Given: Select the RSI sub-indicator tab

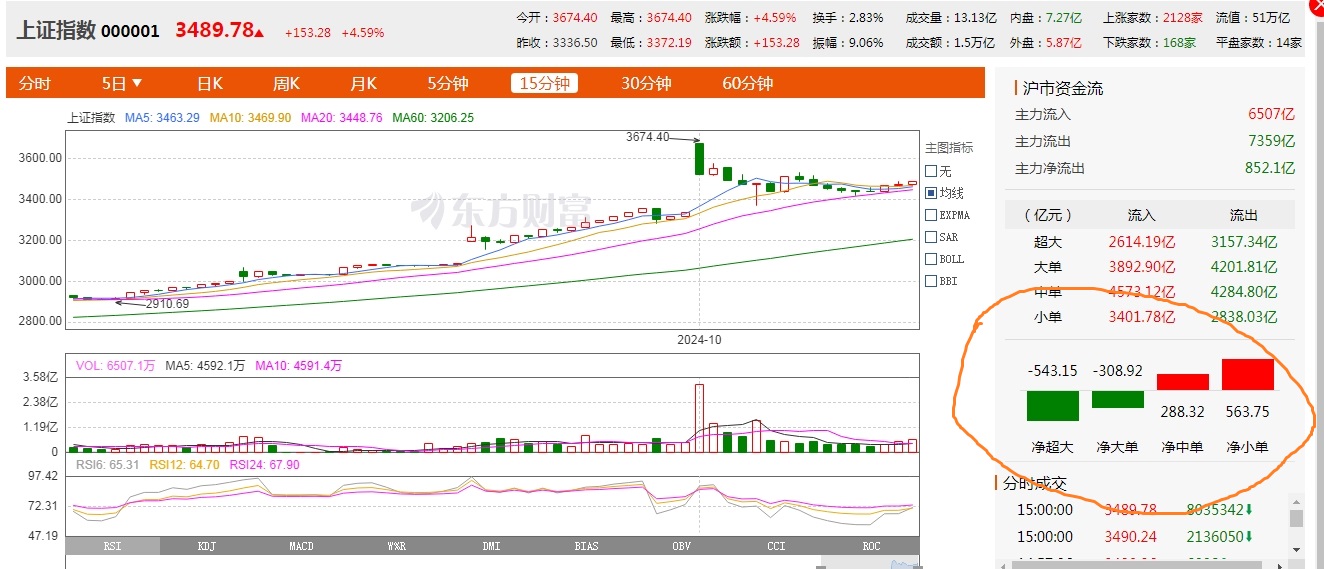Looking at the screenshot, I should pos(113,546).
